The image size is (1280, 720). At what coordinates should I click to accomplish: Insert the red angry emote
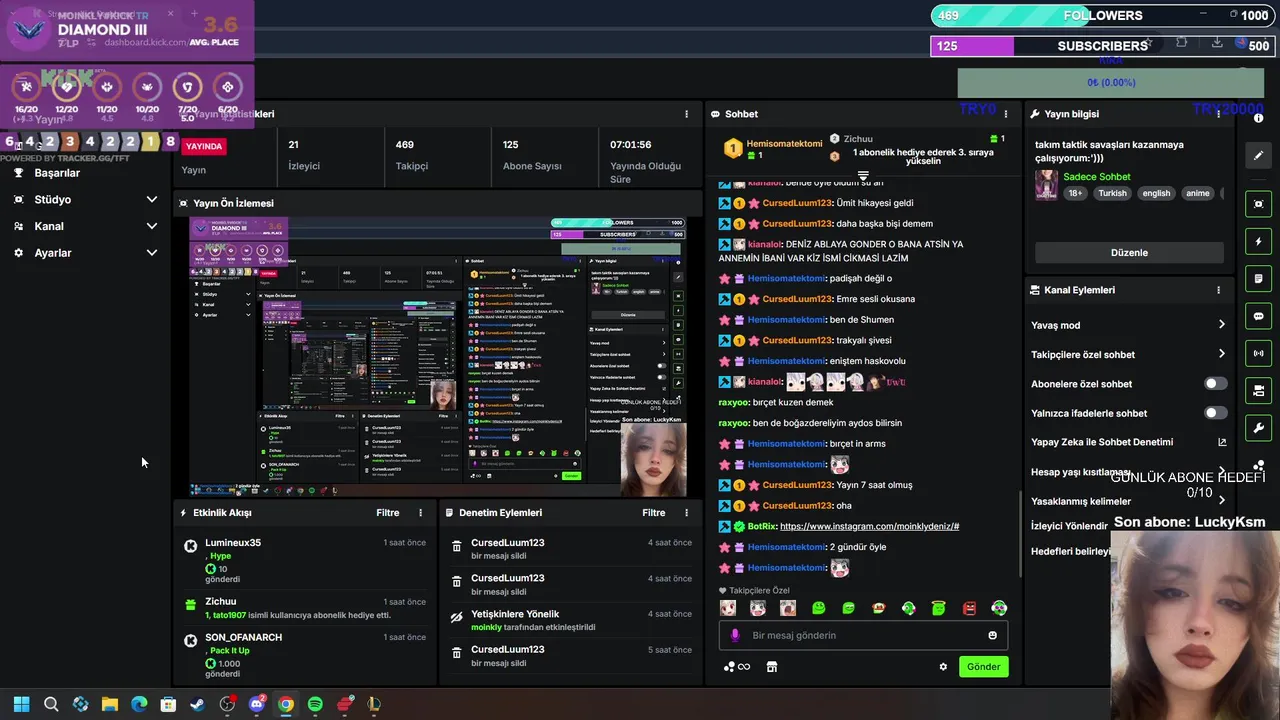click(x=969, y=608)
